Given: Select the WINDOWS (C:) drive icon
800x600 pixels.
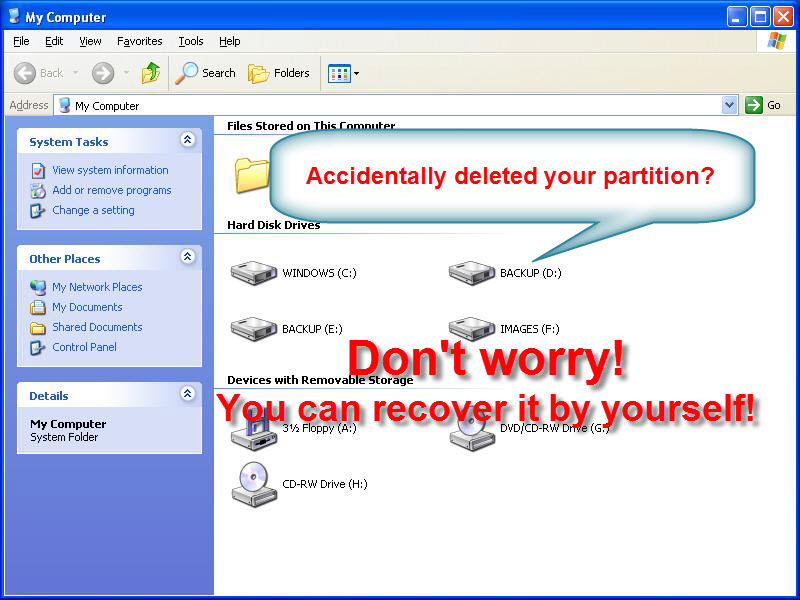Looking at the screenshot, I should click(x=254, y=273).
